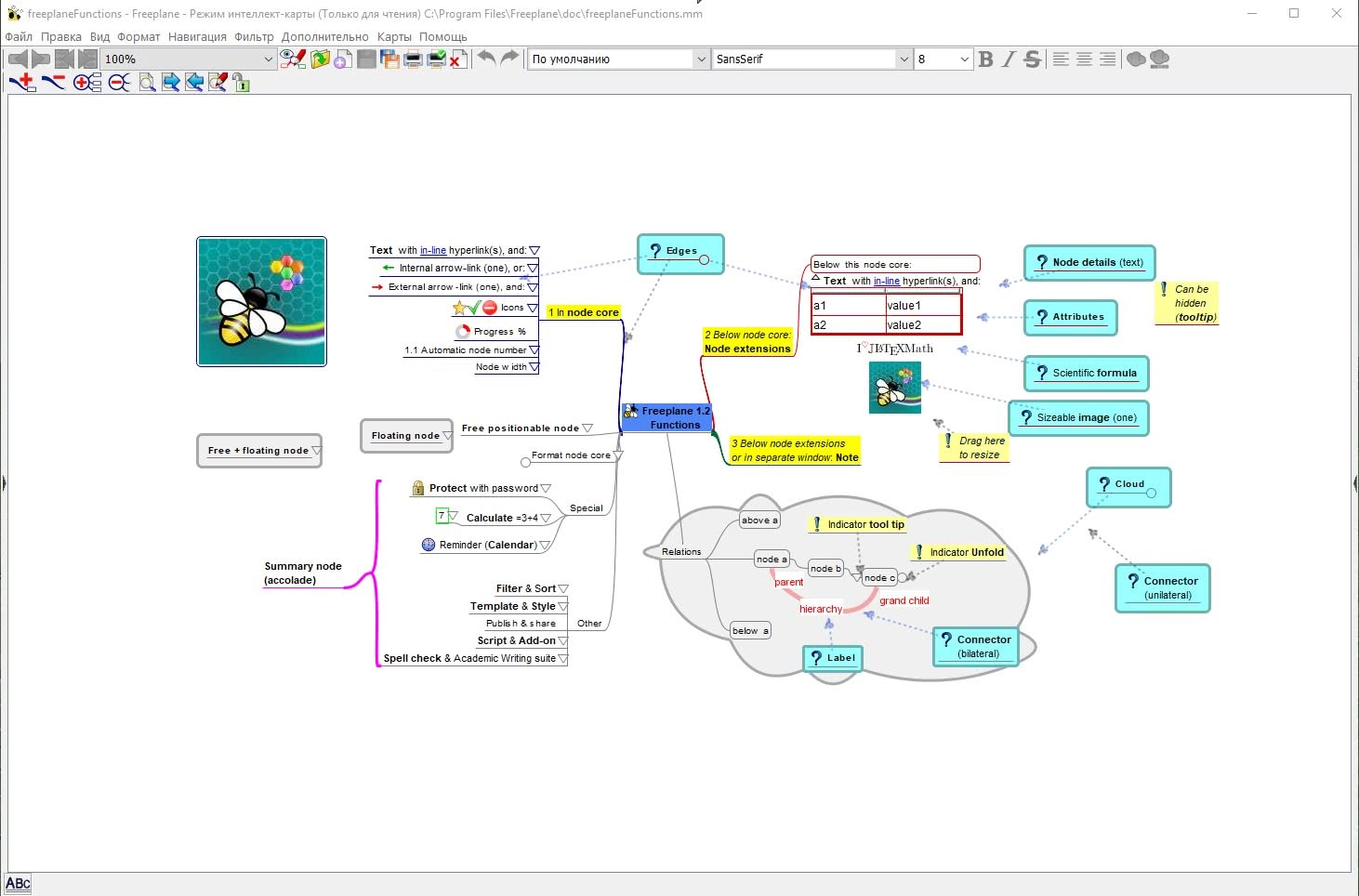
Task: Toggle fold circle on Cloud node
Action: point(1151,494)
